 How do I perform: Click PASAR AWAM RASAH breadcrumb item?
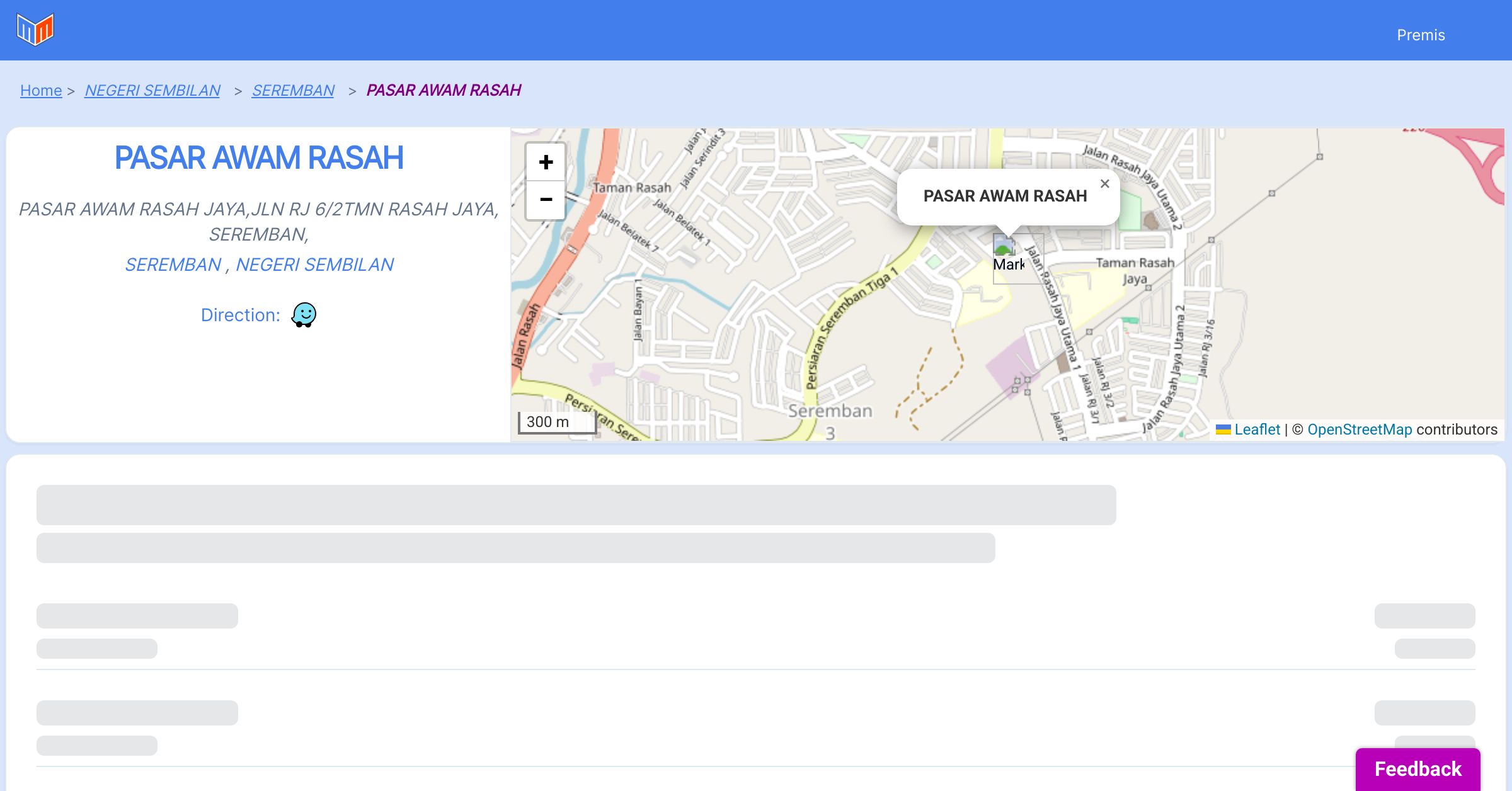coord(444,91)
